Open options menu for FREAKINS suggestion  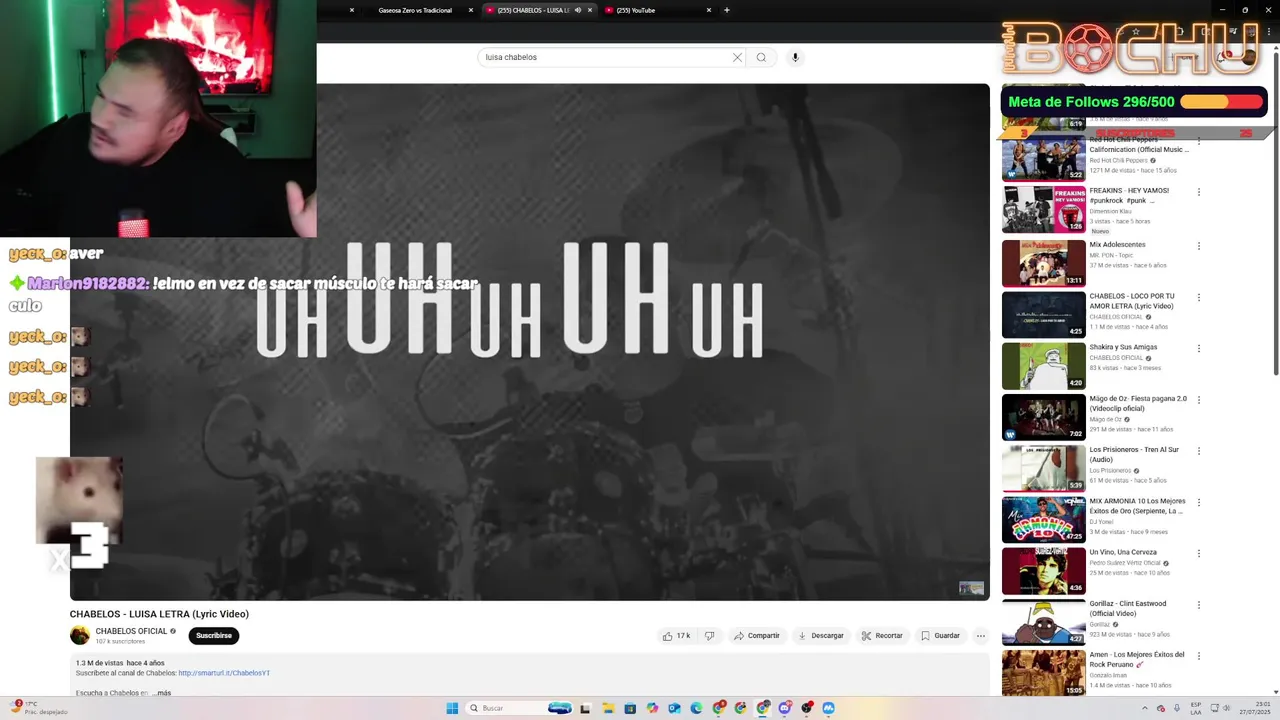pos(1199,192)
